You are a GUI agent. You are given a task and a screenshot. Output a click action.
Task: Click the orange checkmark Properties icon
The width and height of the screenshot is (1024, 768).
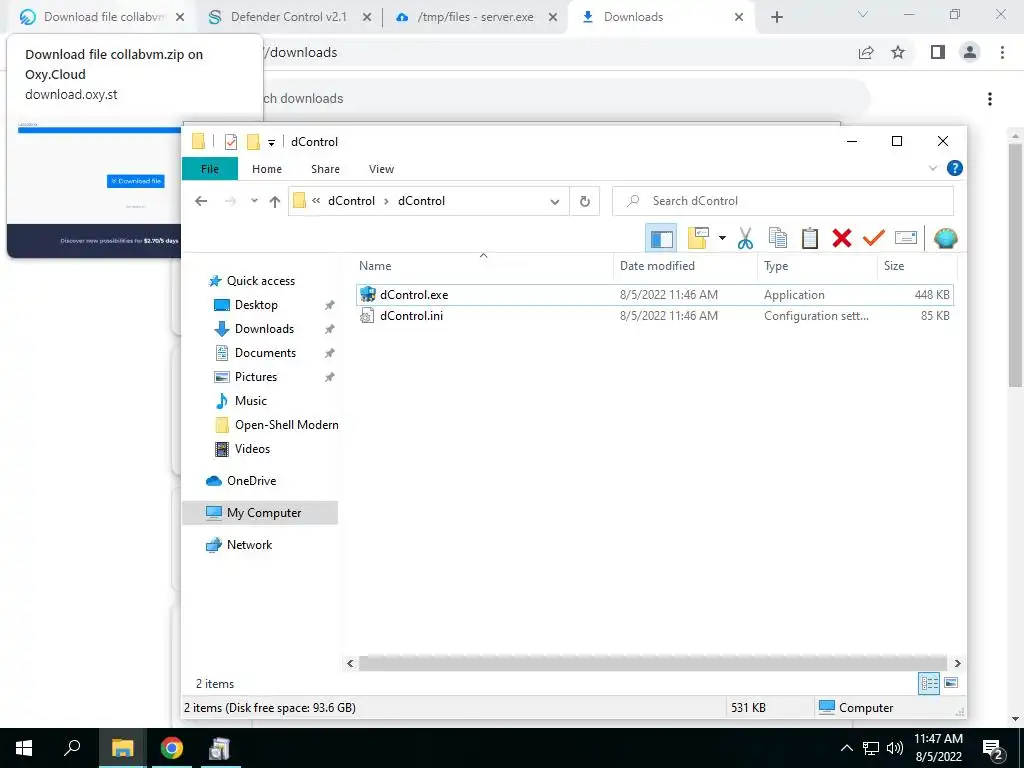pyautogui.click(x=873, y=238)
